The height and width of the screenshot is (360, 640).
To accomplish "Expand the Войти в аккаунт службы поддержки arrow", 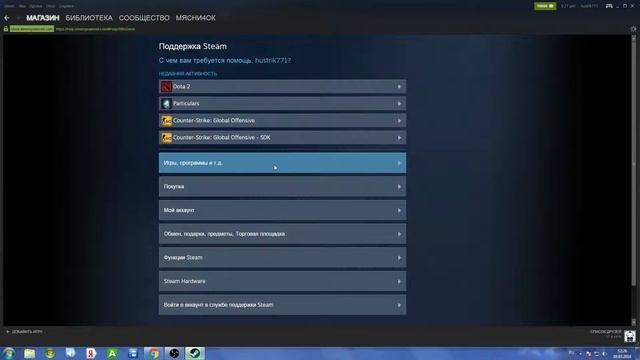I will click(399, 305).
